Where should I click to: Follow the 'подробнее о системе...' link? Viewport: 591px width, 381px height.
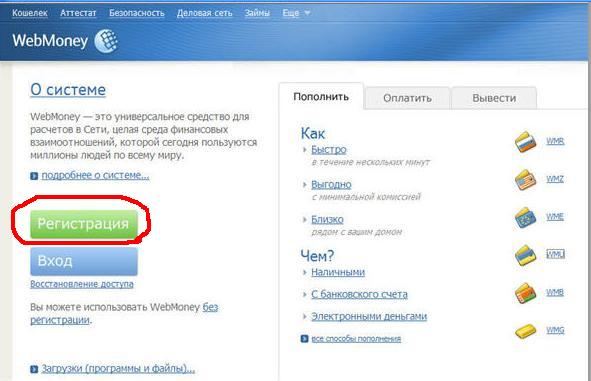[x=95, y=175]
